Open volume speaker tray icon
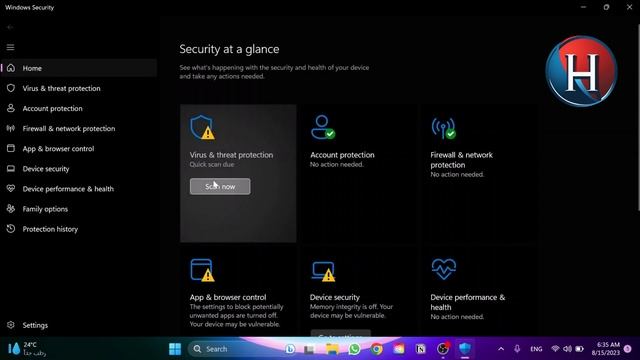This screenshot has height=360, width=640. point(567,349)
